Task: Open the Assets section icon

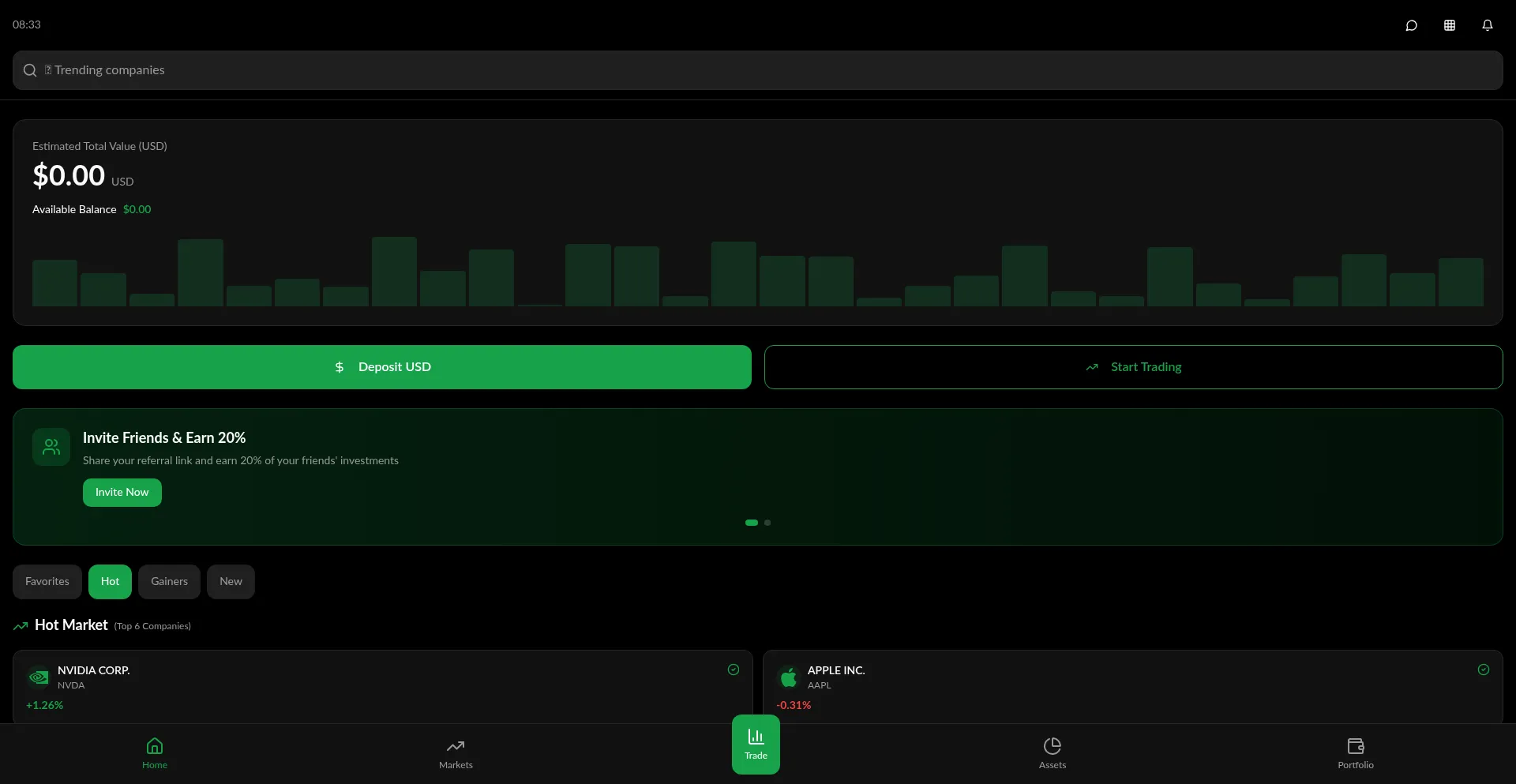Action: [1053, 752]
